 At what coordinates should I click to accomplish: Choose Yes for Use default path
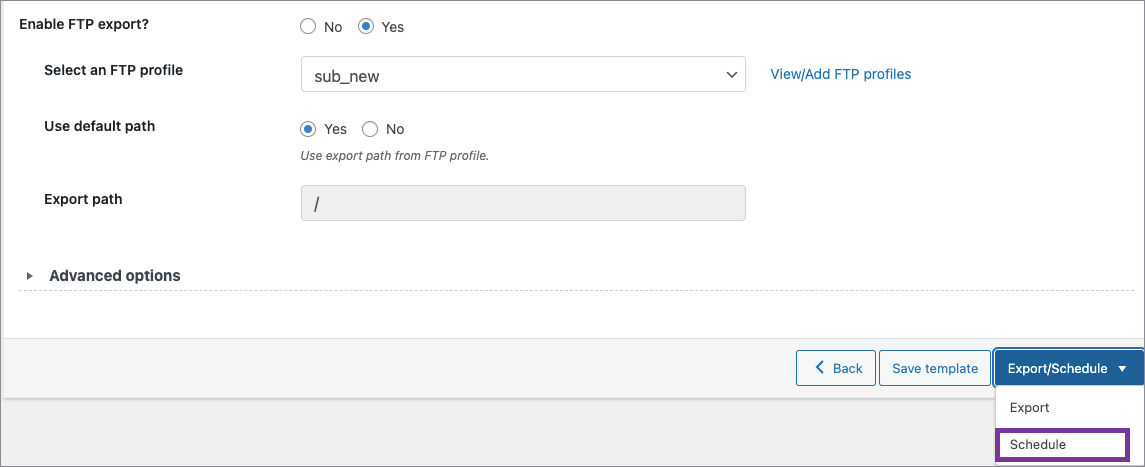pos(309,129)
